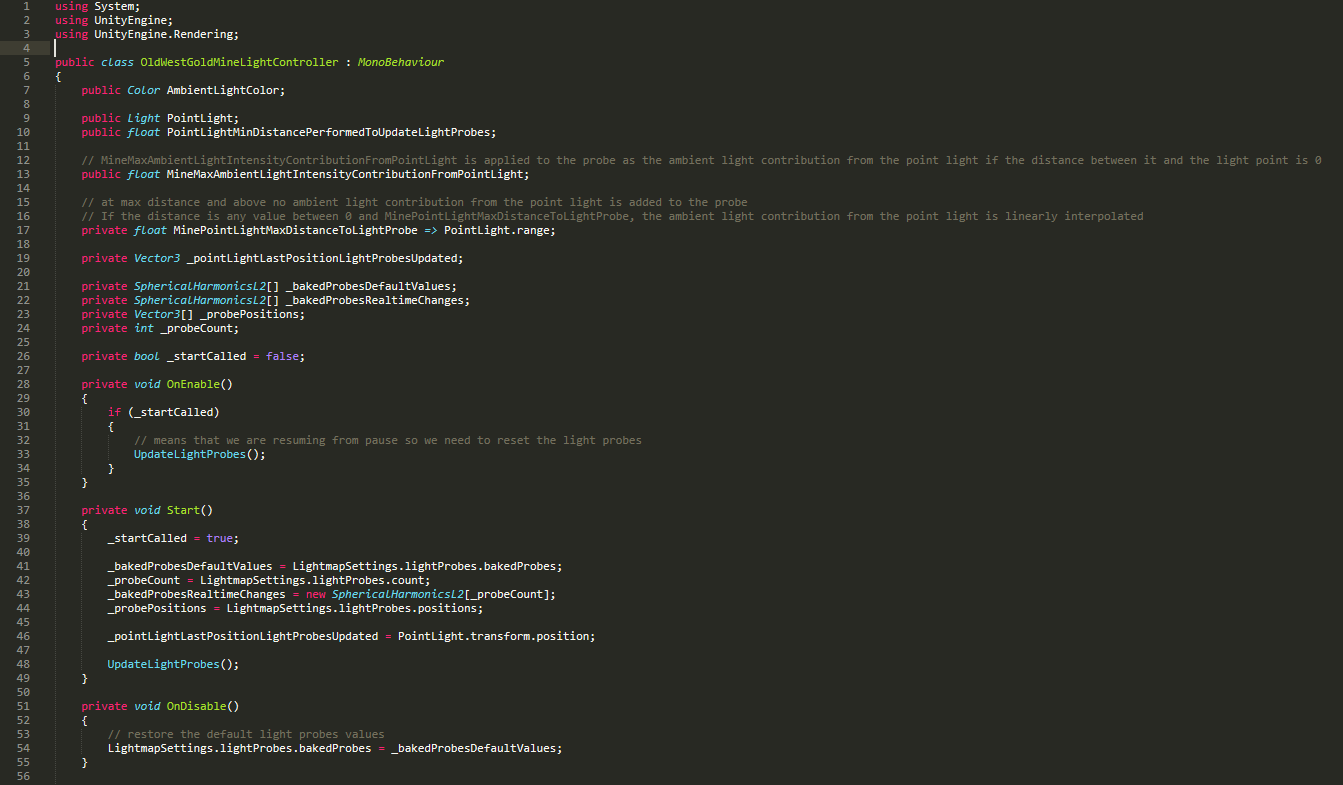This screenshot has height=785, width=1343.
Task: Click line number 5 in the gutter
Action: (x=25, y=62)
